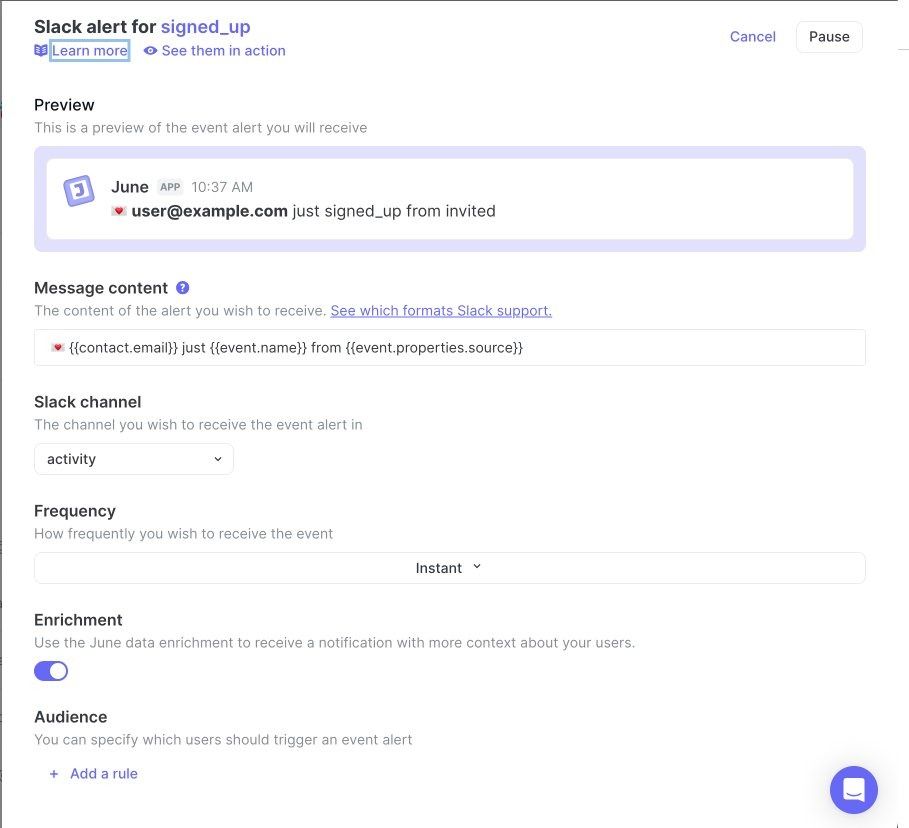Viewport: 909px width, 828px height.
Task: Turn off the Enrichment toggle
Action: click(x=51, y=671)
